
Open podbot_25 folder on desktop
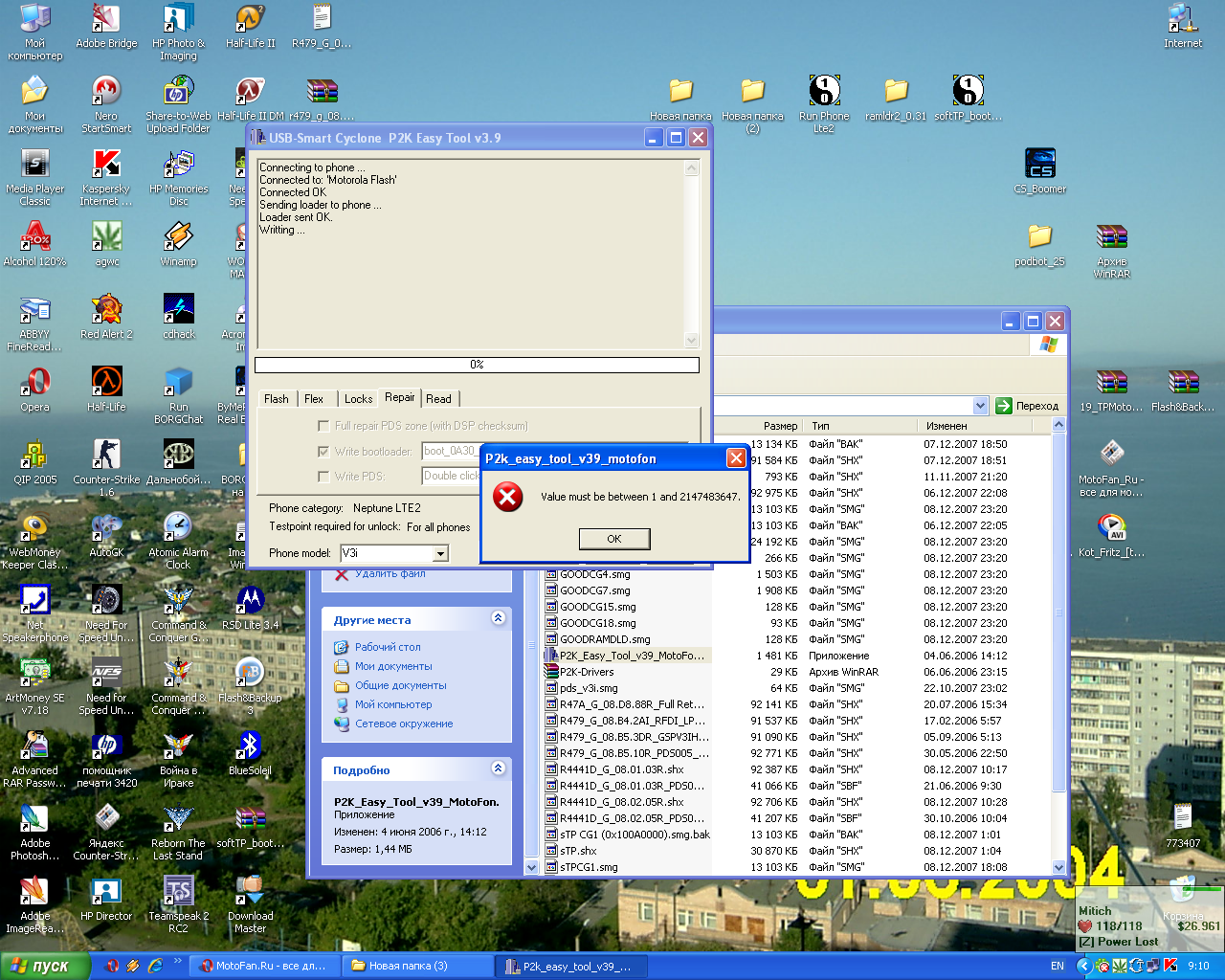click(1040, 244)
